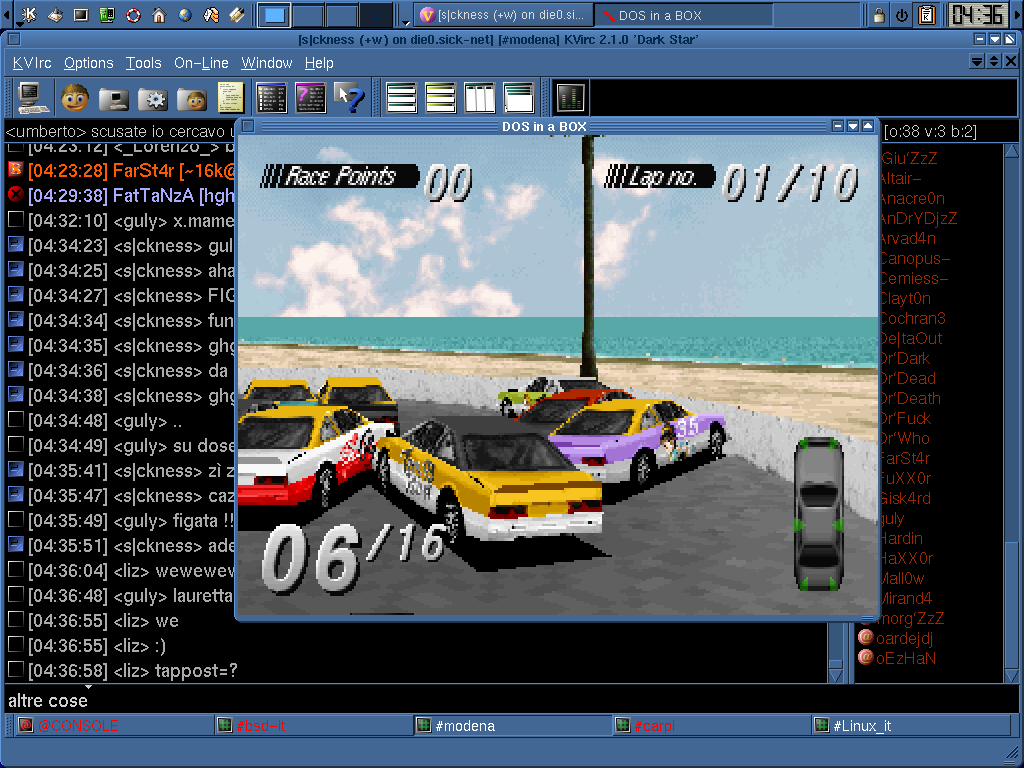Select nickname 'oEzHaN' in the user list

click(906, 658)
